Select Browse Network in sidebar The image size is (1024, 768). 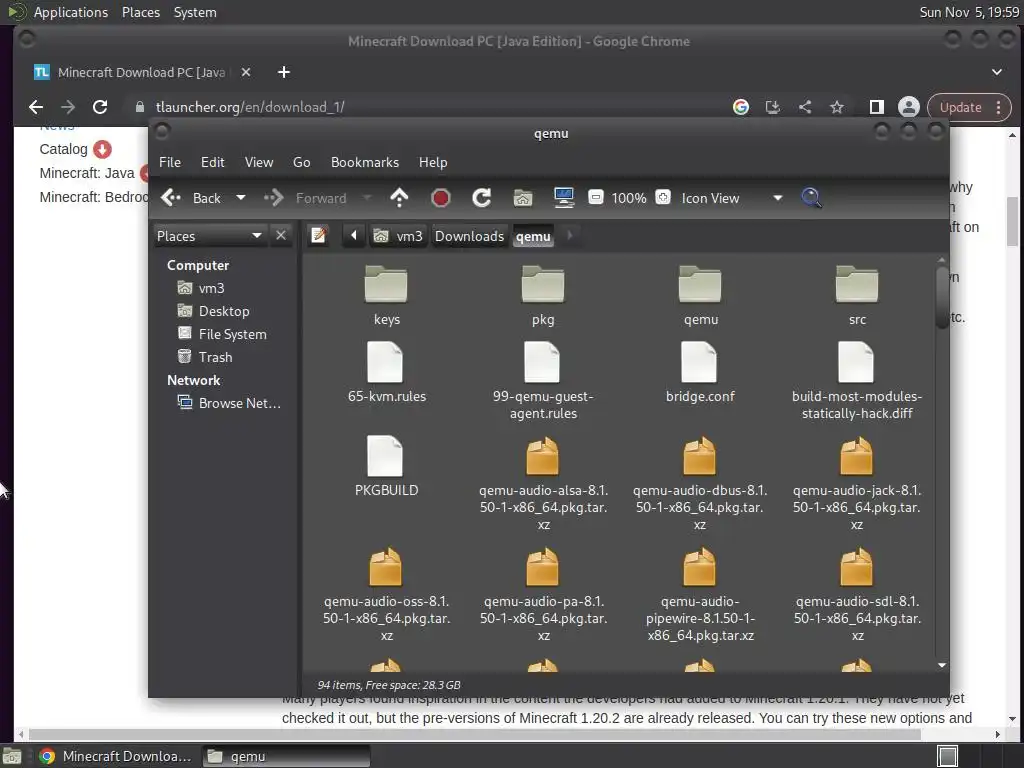239,403
